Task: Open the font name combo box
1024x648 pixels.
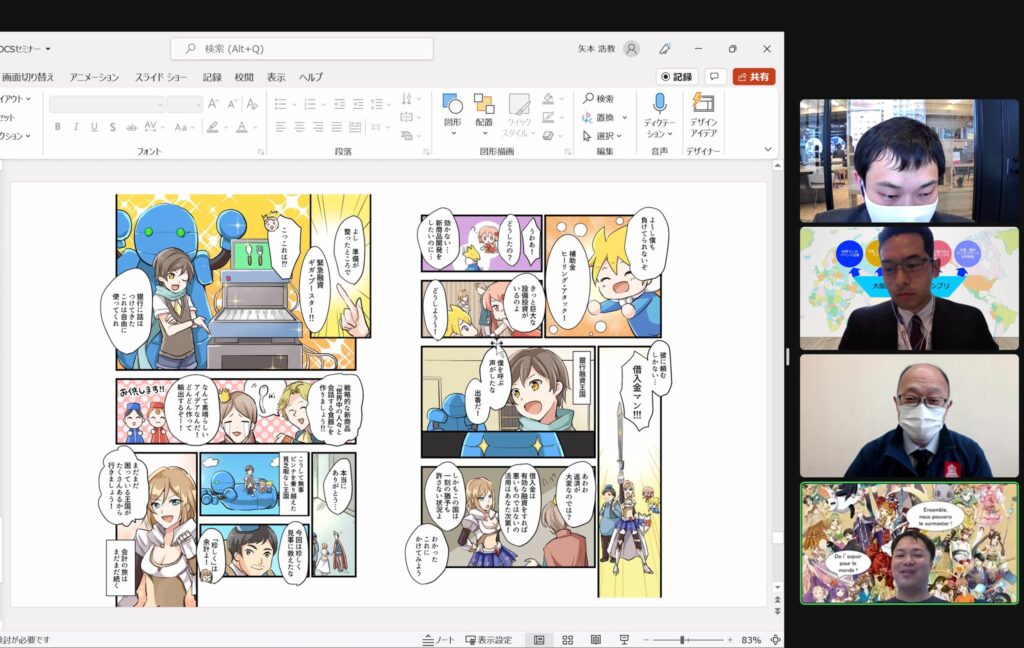Action: 106,105
